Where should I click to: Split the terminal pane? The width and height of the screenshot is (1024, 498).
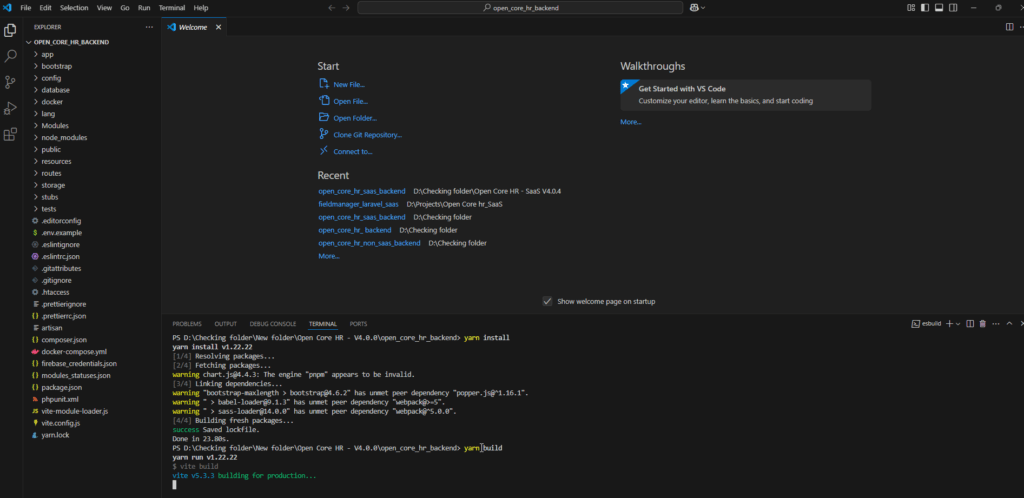tap(970, 324)
